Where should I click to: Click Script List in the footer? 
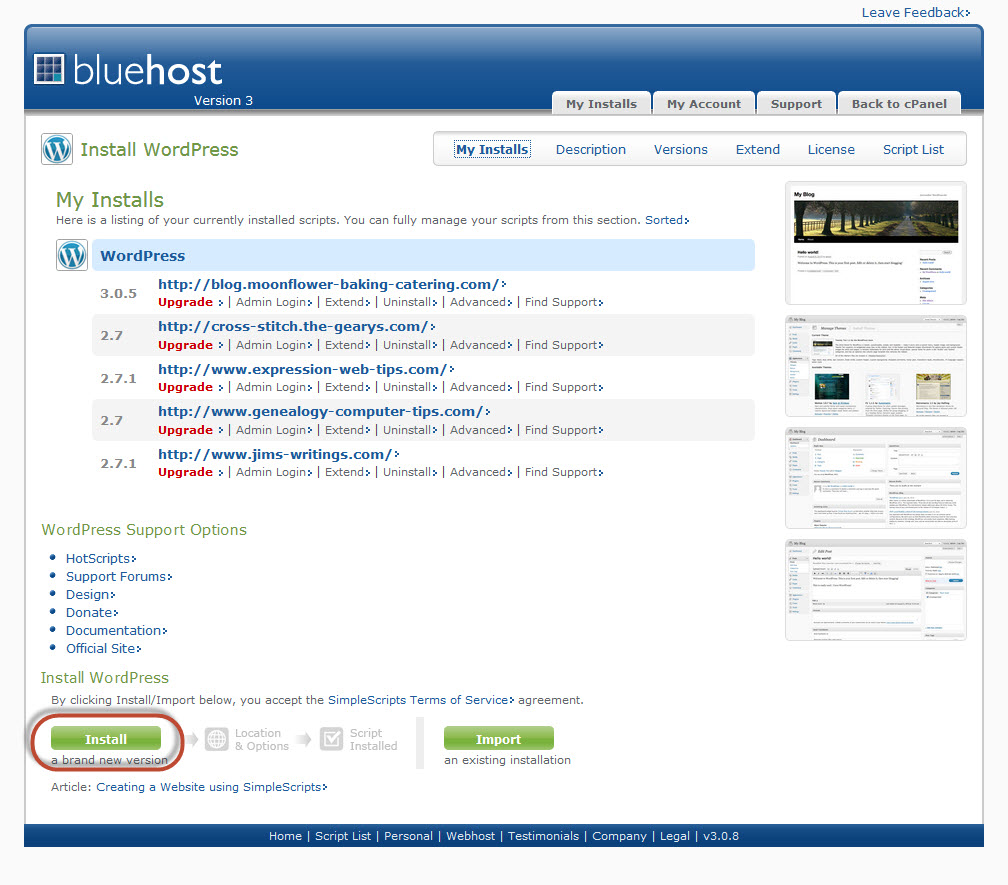pyautogui.click(x=343, y=836)
